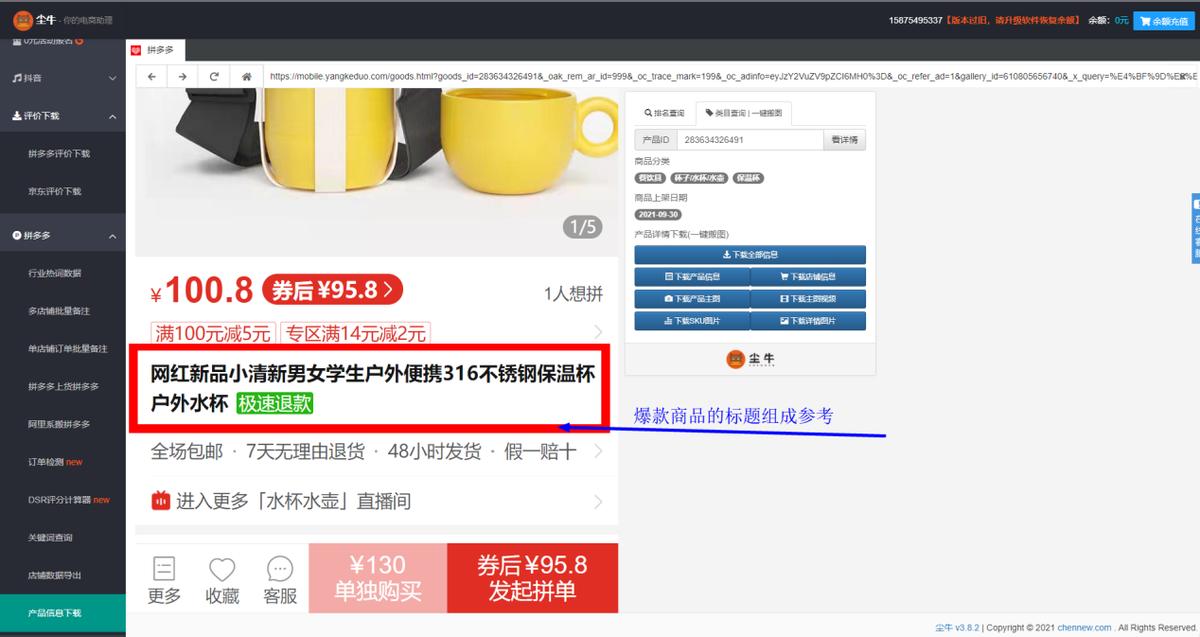Click the live-stream icon beside 进入更多直播间
1200x637 pixels.
161,501
